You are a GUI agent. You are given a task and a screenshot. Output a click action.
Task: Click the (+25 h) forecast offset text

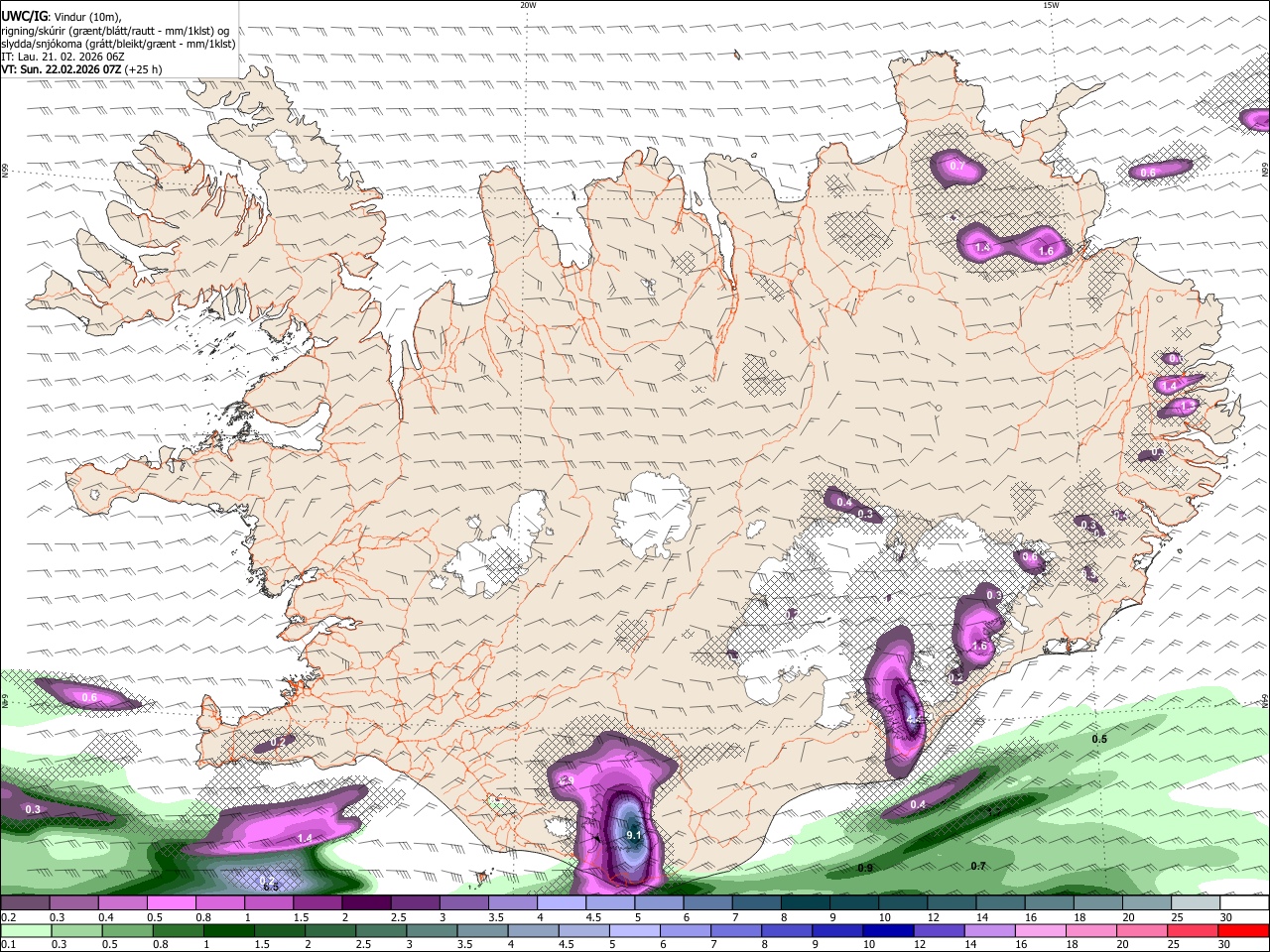pyautogui.click(x=144, y=69)
